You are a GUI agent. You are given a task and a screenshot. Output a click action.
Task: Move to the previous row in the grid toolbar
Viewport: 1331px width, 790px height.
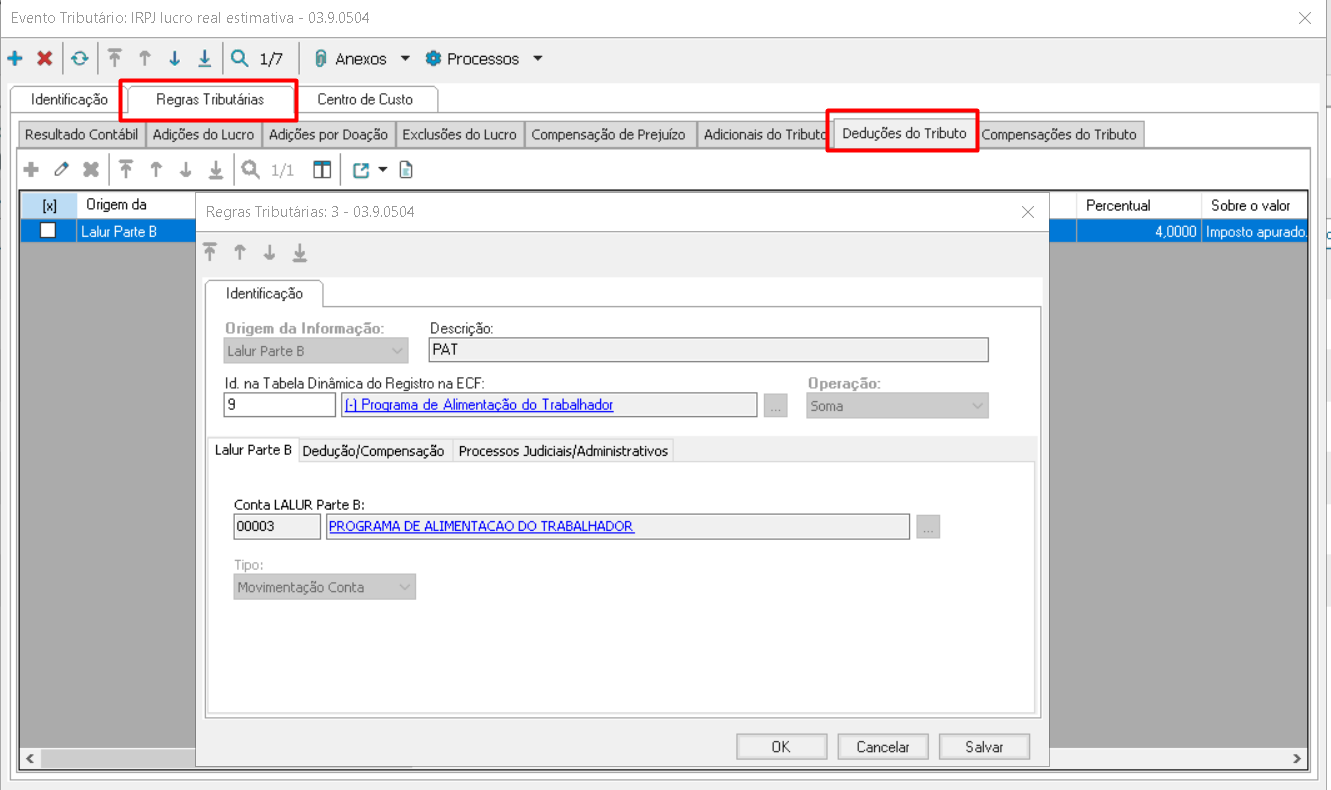pos(156,170)
